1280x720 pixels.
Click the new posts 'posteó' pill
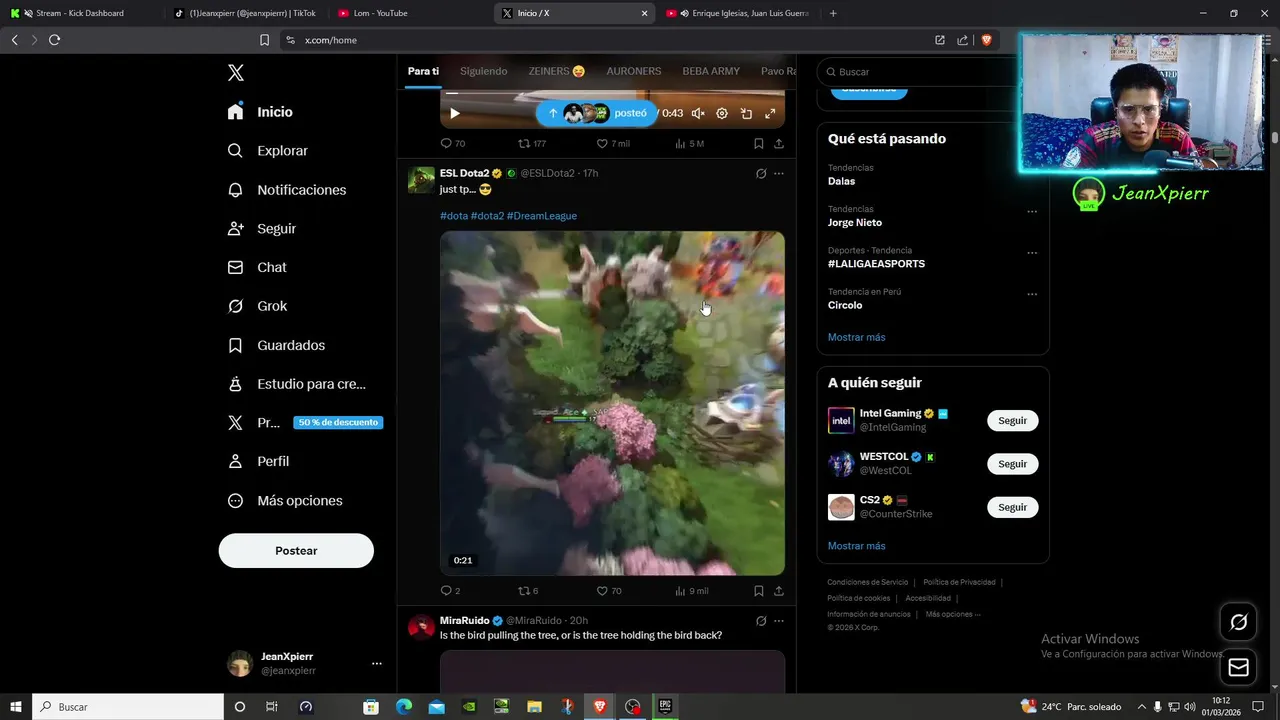pyautogui.click(x=597, y=113)
